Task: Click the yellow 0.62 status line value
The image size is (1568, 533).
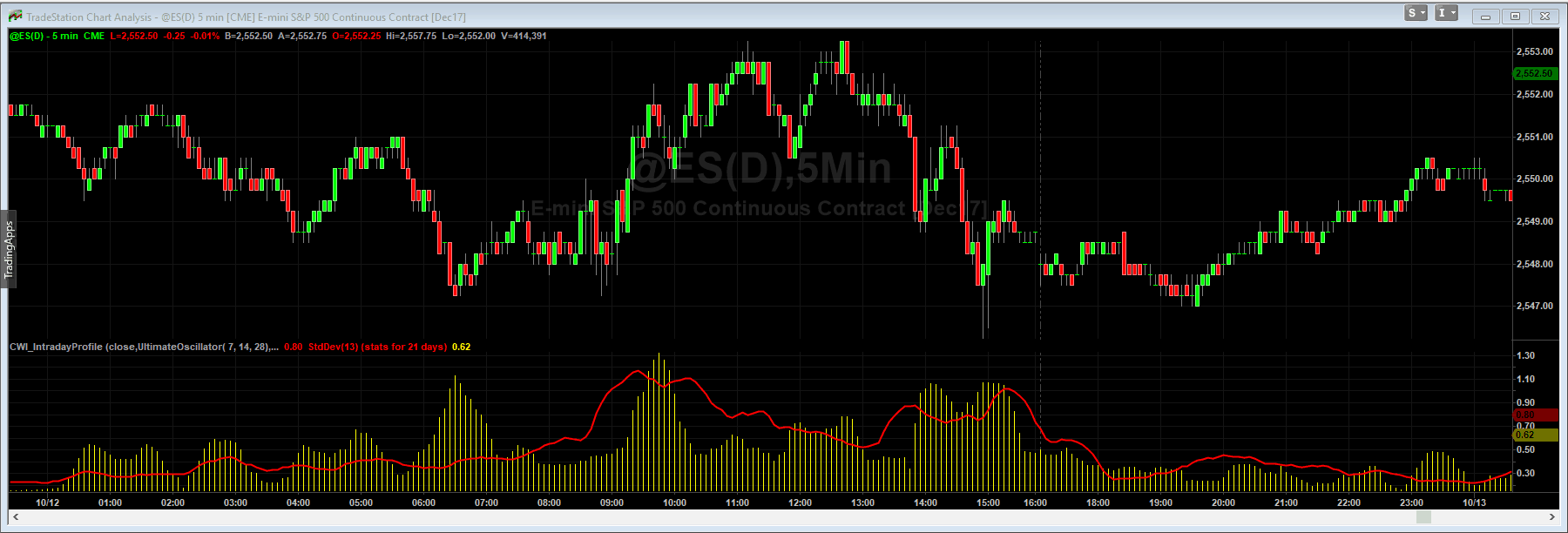Action: pyautogui.click(x=461, y=347)
